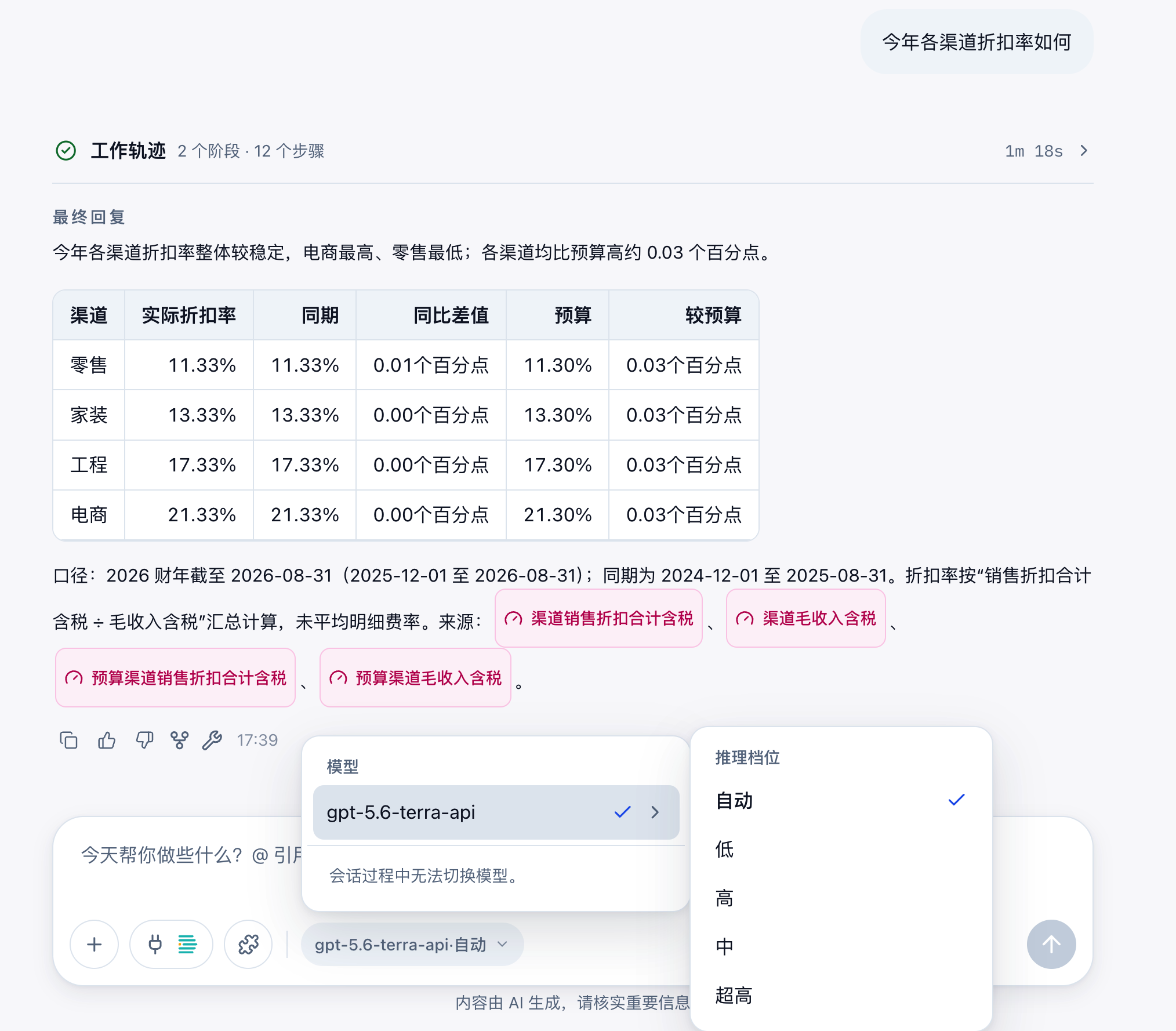1176x1031 pixels.
Task: Open the wrench tools icon below reply
Action: [212, 740]
